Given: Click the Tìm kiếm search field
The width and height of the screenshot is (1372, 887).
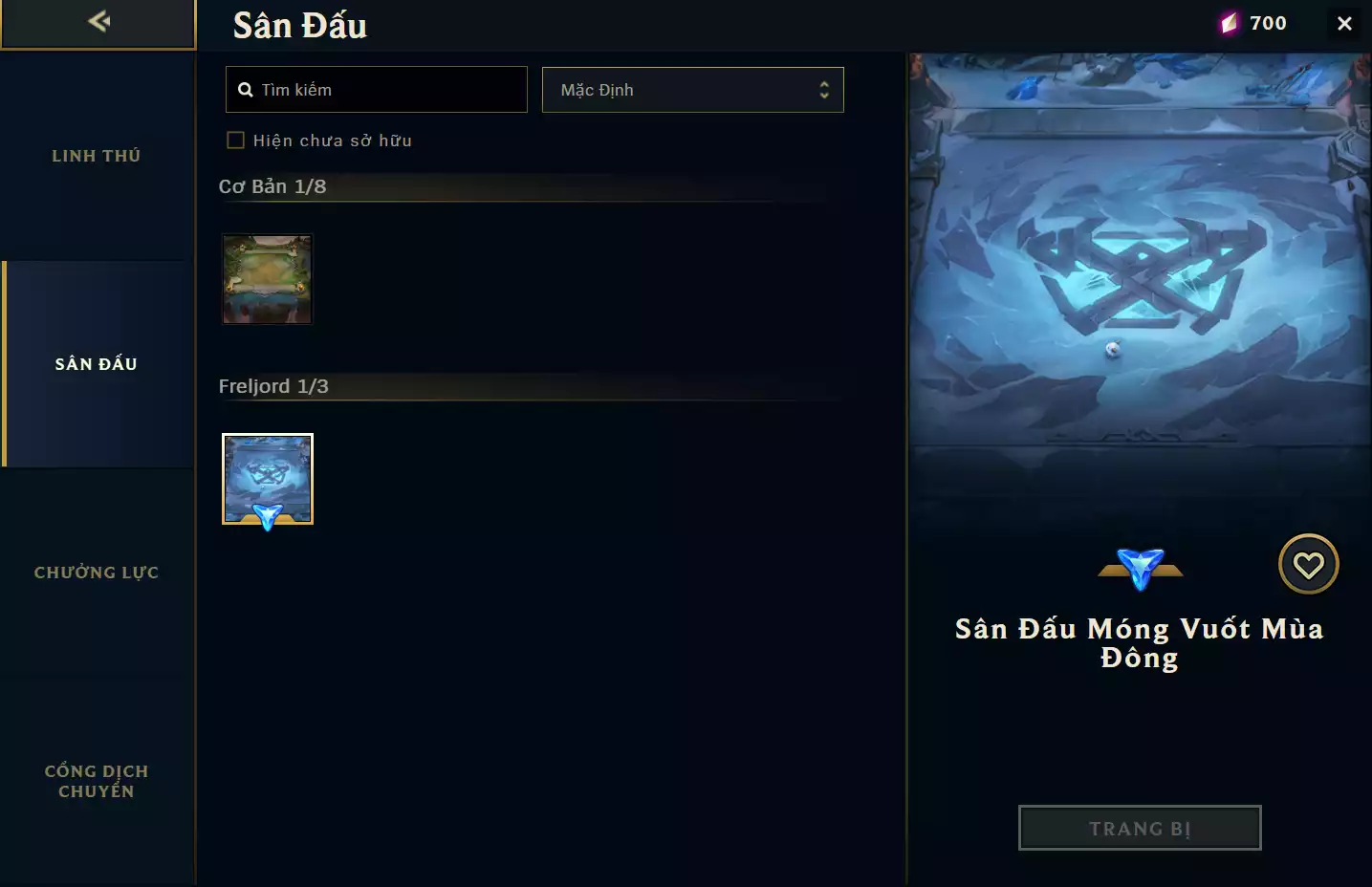Looking at the screenshot, I should [377, 90].
